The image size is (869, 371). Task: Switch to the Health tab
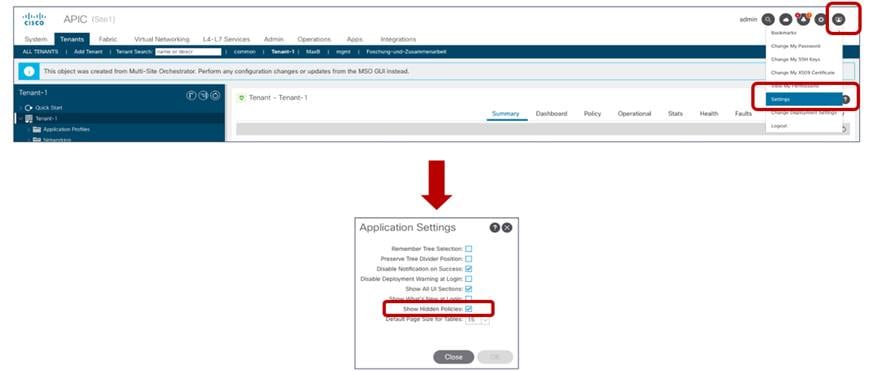[709, 114]
